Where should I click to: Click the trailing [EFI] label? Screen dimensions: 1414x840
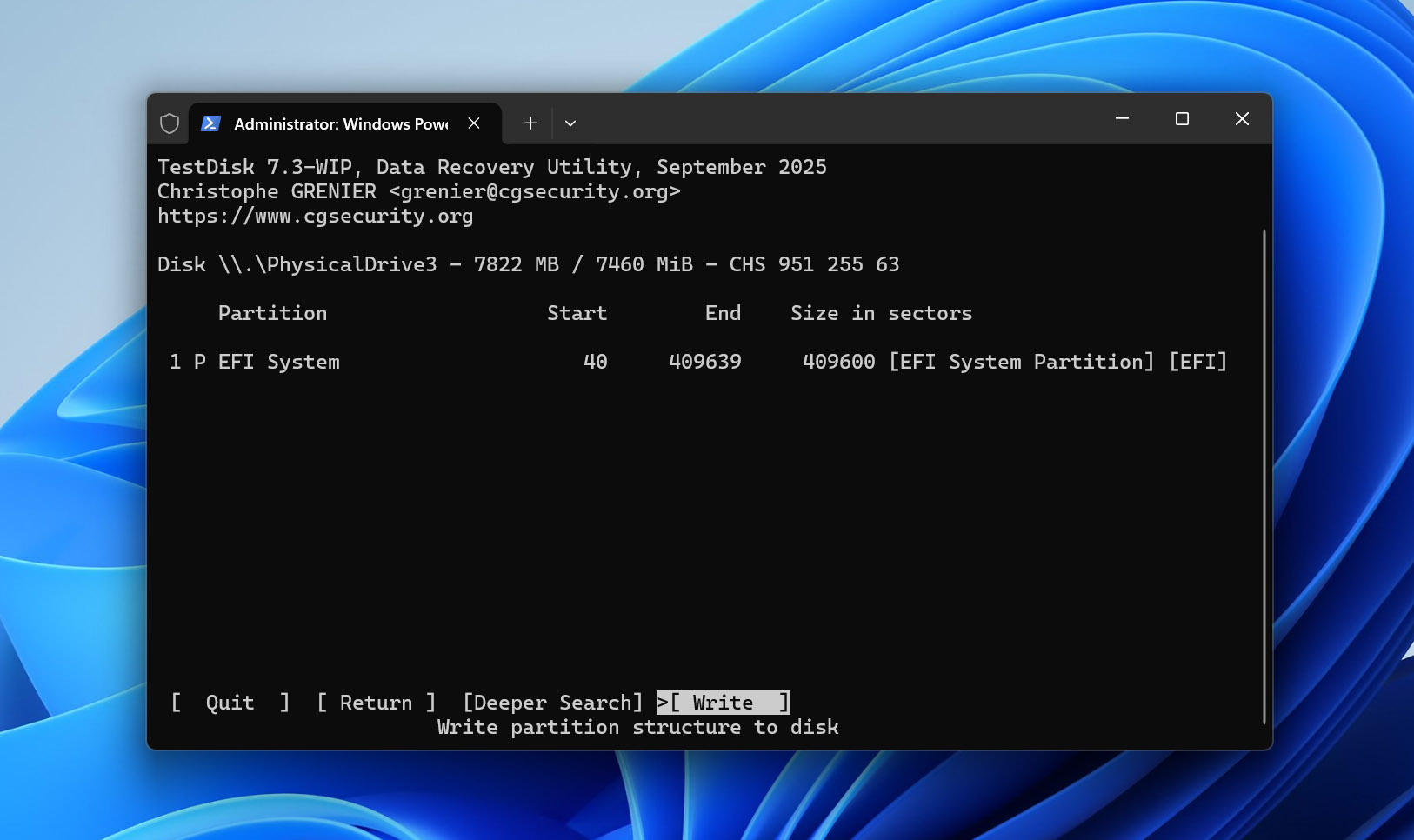[1198, 362]
